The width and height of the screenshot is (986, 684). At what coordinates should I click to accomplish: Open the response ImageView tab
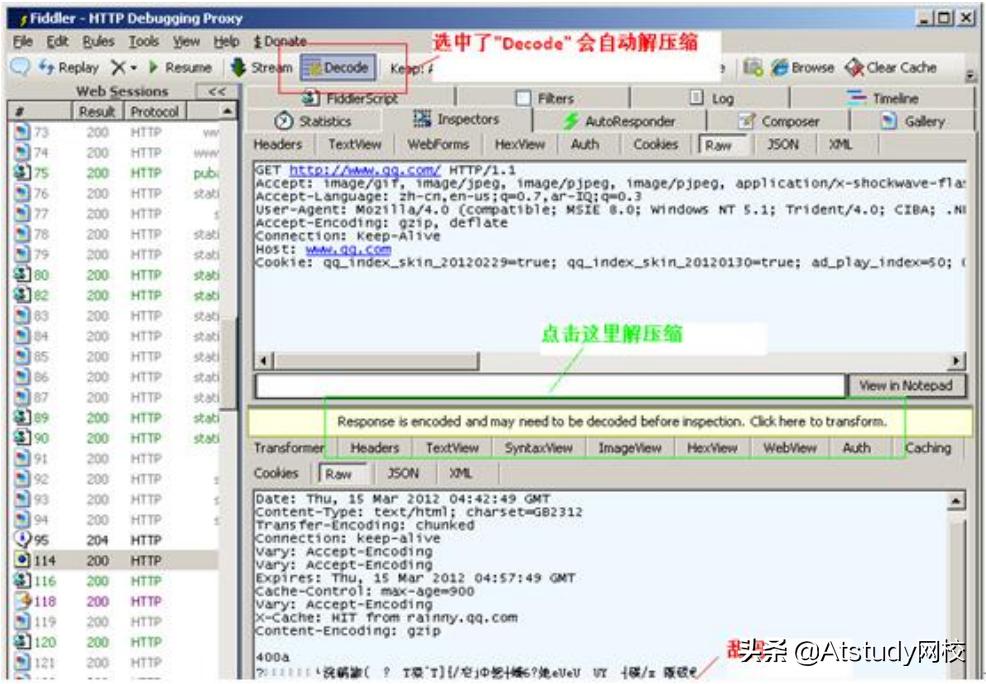point(629,448)
